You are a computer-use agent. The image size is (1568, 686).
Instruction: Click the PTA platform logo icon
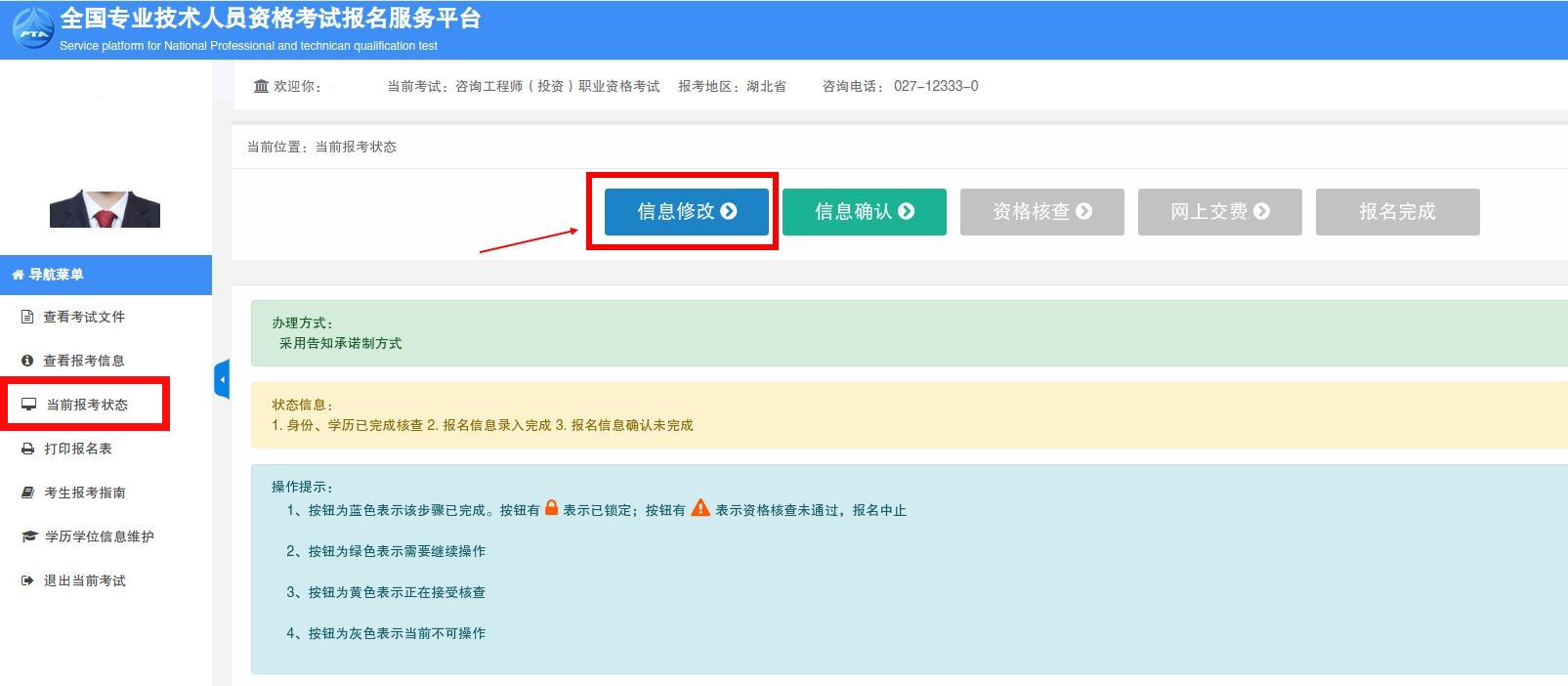33,28
